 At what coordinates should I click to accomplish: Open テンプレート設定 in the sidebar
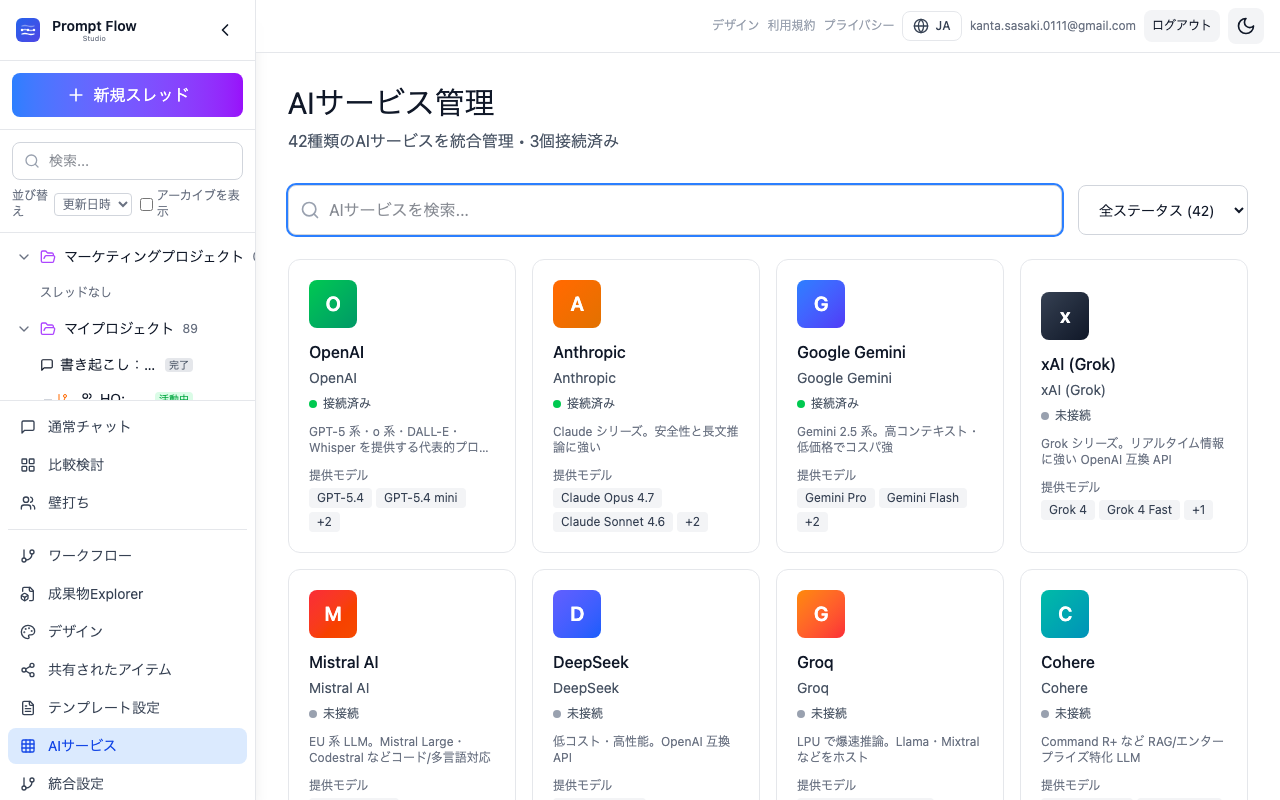coord(127,708)
